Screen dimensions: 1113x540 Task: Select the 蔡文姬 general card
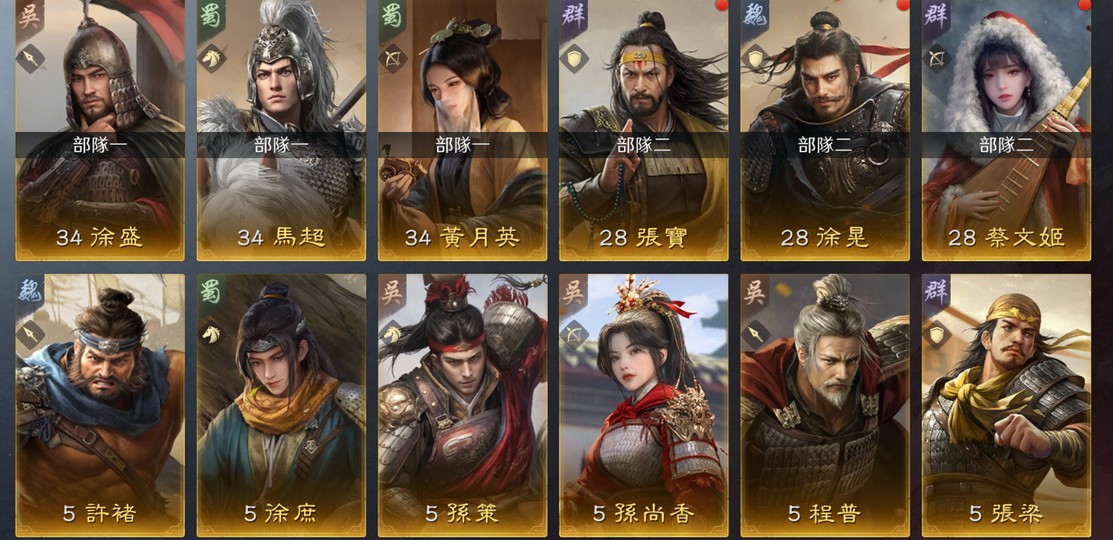click(1006, 130)
